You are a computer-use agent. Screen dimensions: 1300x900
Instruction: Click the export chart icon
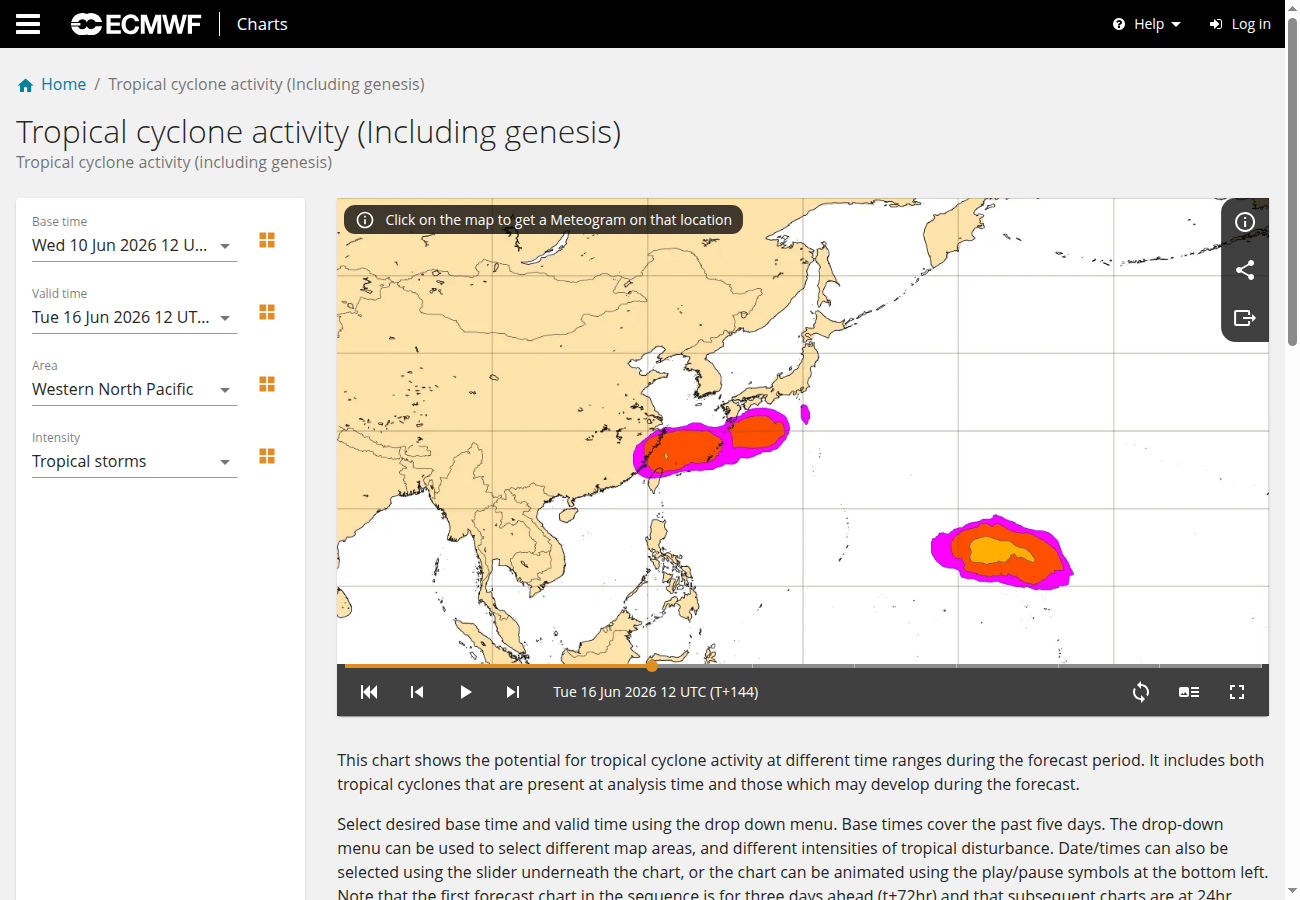tap(1245, 318)
